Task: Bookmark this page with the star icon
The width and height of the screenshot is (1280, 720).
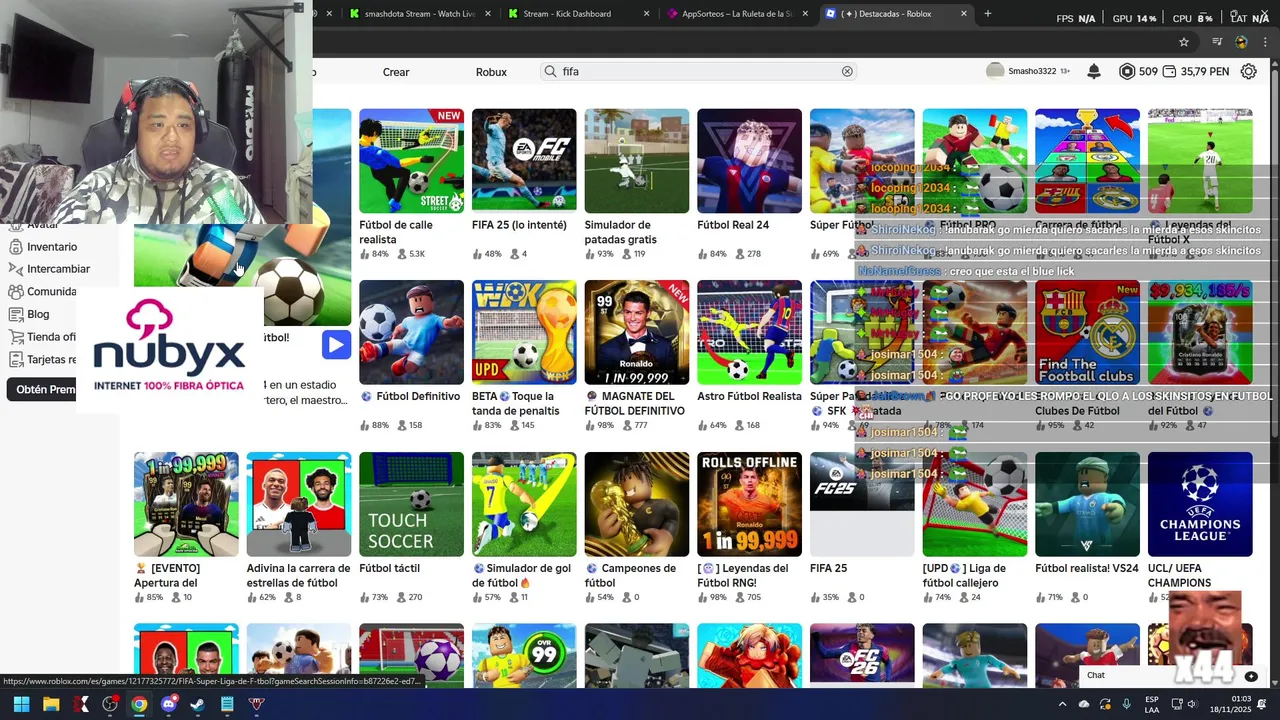Action: tap(1184, 42)
